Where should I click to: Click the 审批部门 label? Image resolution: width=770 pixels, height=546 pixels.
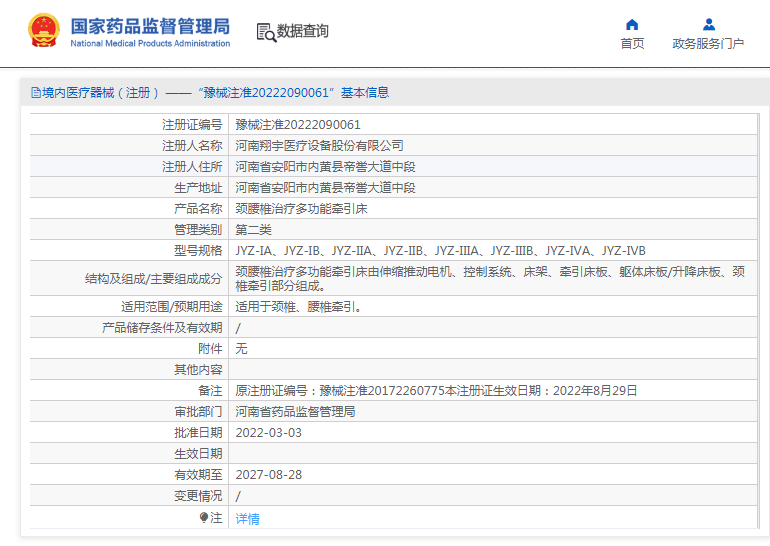point(198,411)
